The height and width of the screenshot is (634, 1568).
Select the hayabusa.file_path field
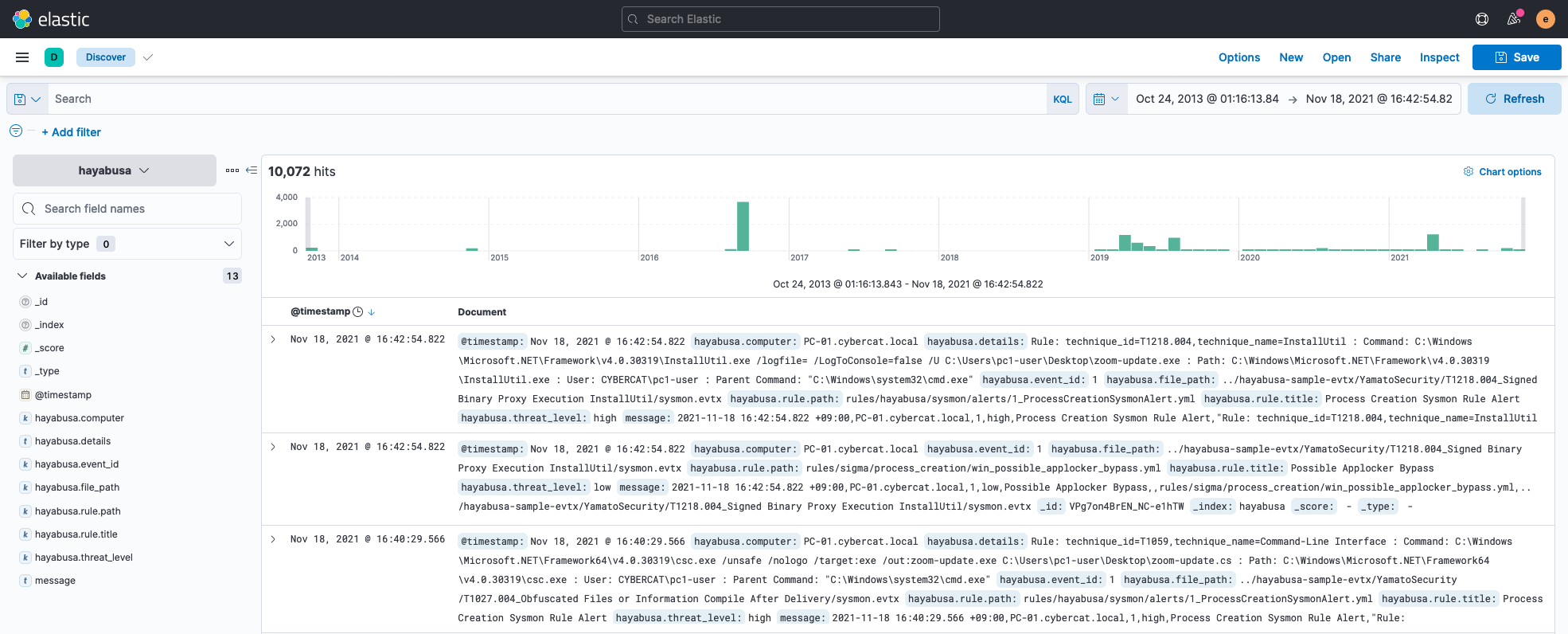(x=77, y=487)
